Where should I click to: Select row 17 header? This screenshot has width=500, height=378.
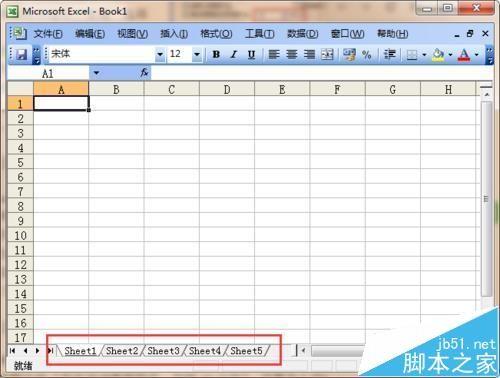(20, 337)
